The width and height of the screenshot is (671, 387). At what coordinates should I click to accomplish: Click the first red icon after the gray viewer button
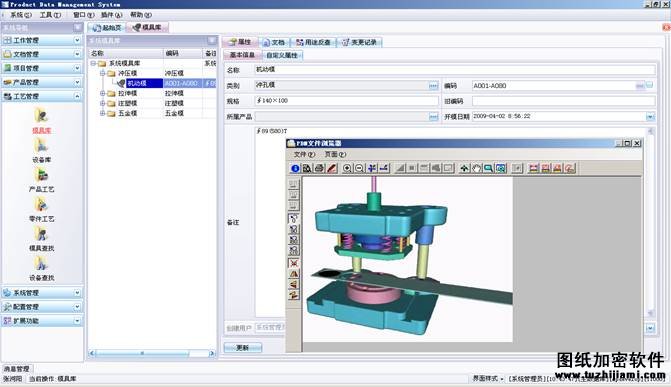[533, 168]
